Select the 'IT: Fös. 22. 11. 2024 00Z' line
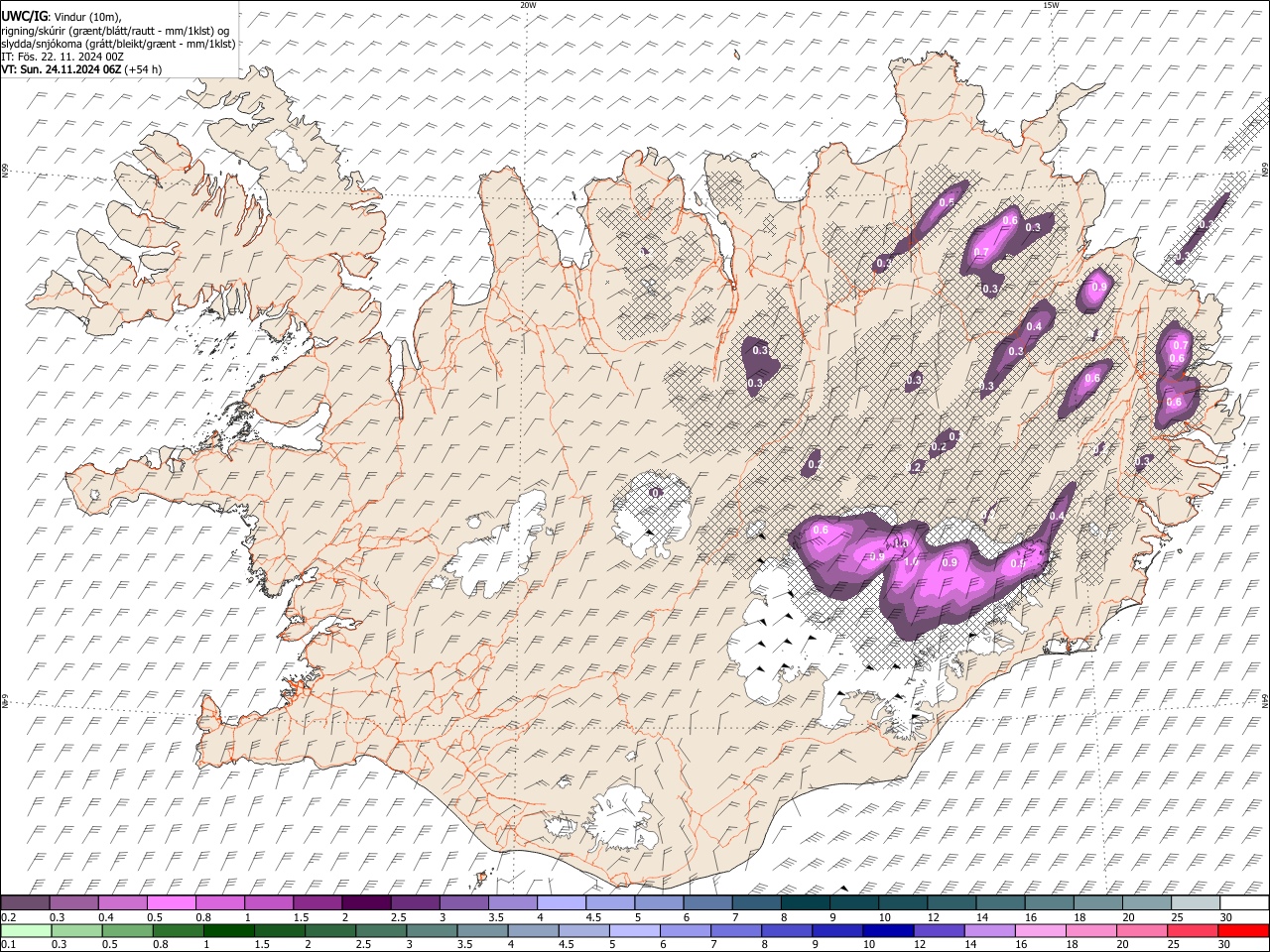The height and width of the screenshot is (952, 1270). click(x=63, y=57)
